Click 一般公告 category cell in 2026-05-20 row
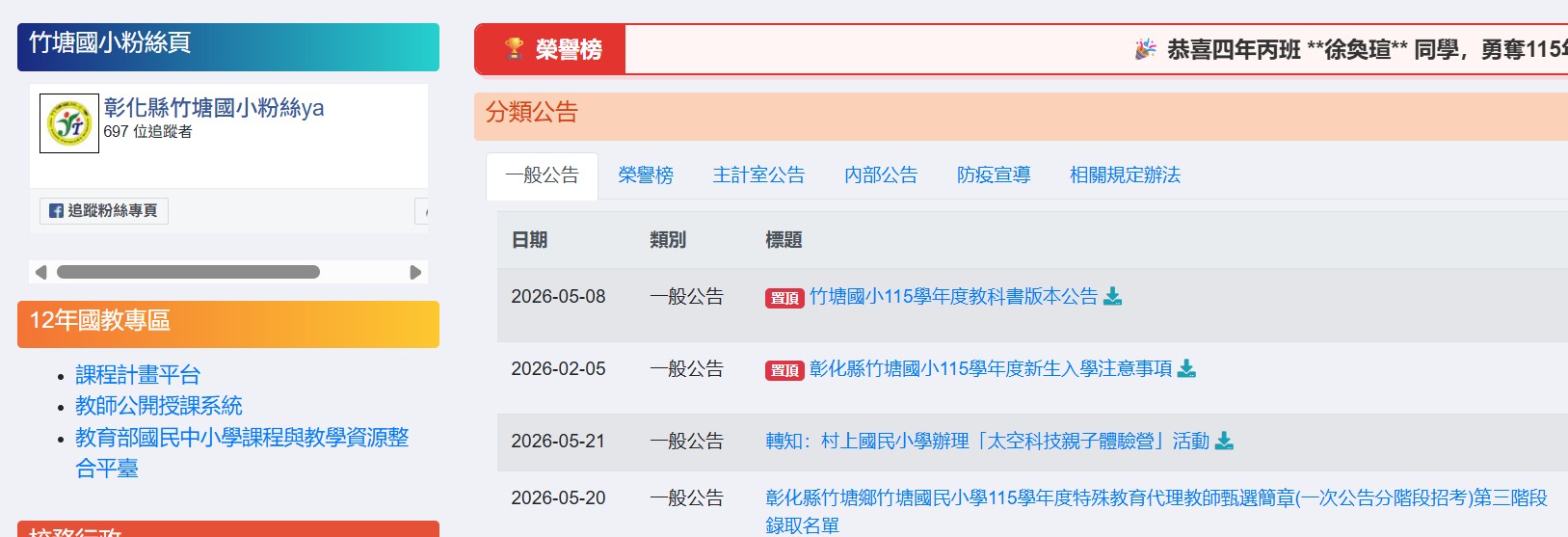This screenshot has height=537, width=1568. click(x=686, y=497)
